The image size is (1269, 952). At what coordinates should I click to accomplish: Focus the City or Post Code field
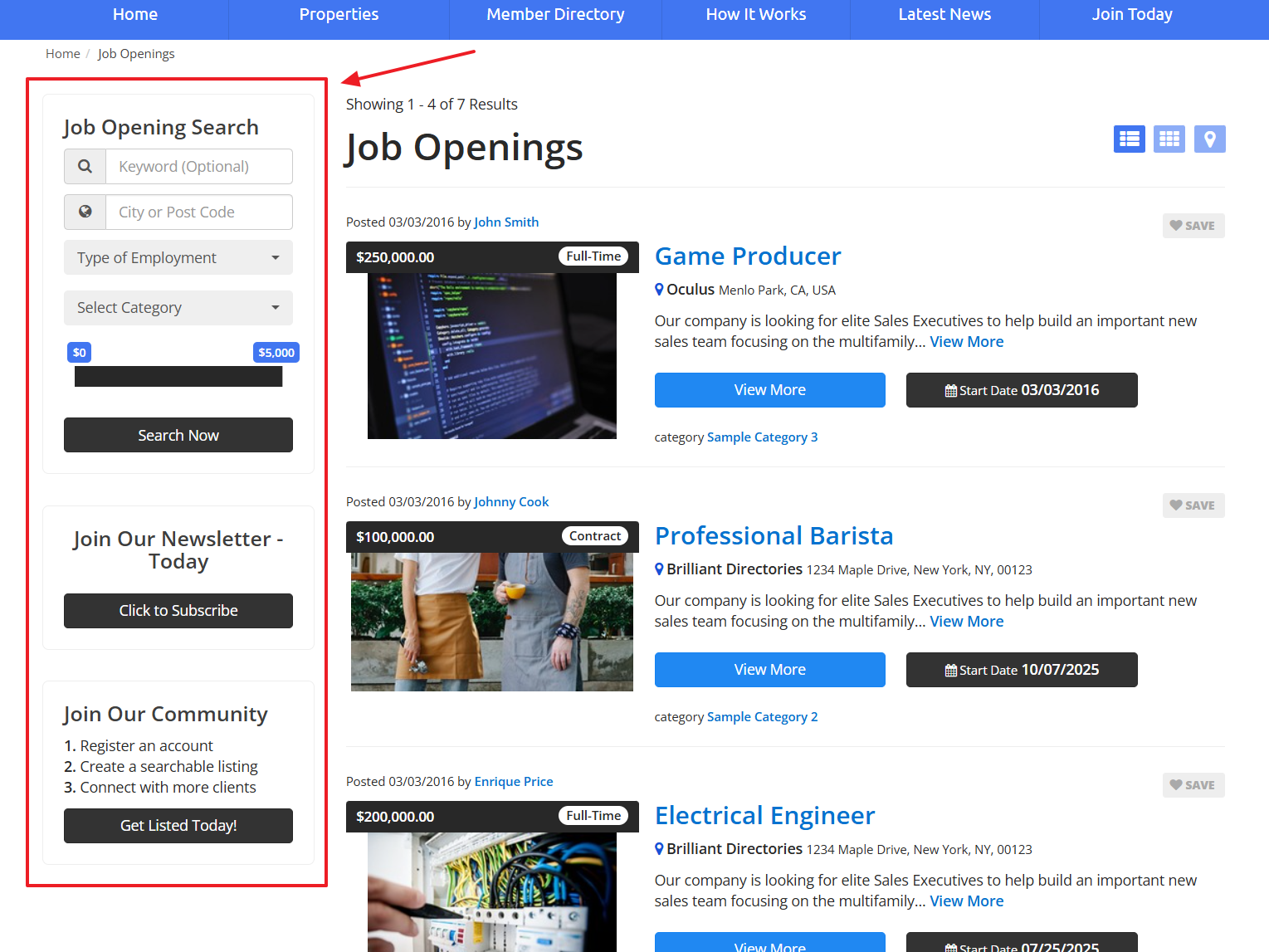199,212
